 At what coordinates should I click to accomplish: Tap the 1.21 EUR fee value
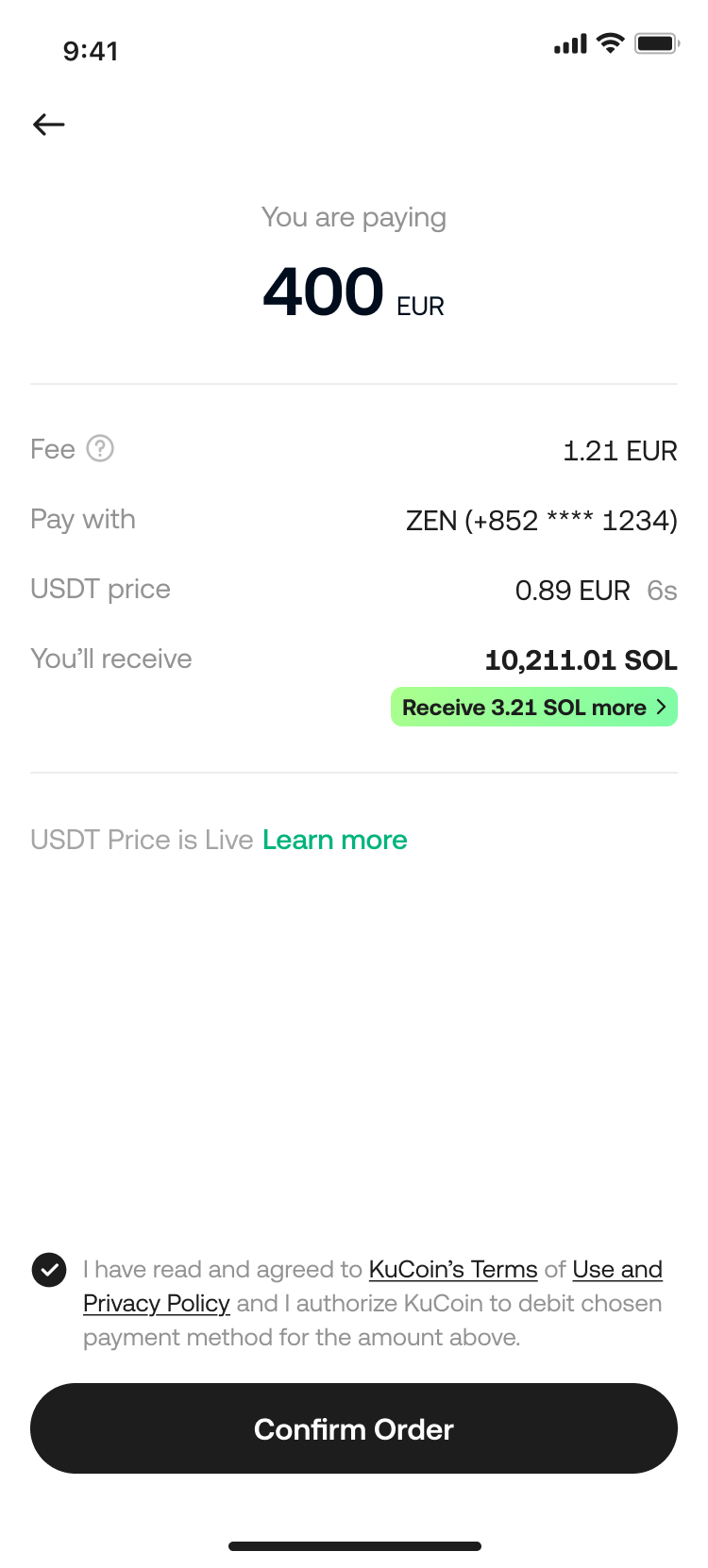(x=619, y=451)
